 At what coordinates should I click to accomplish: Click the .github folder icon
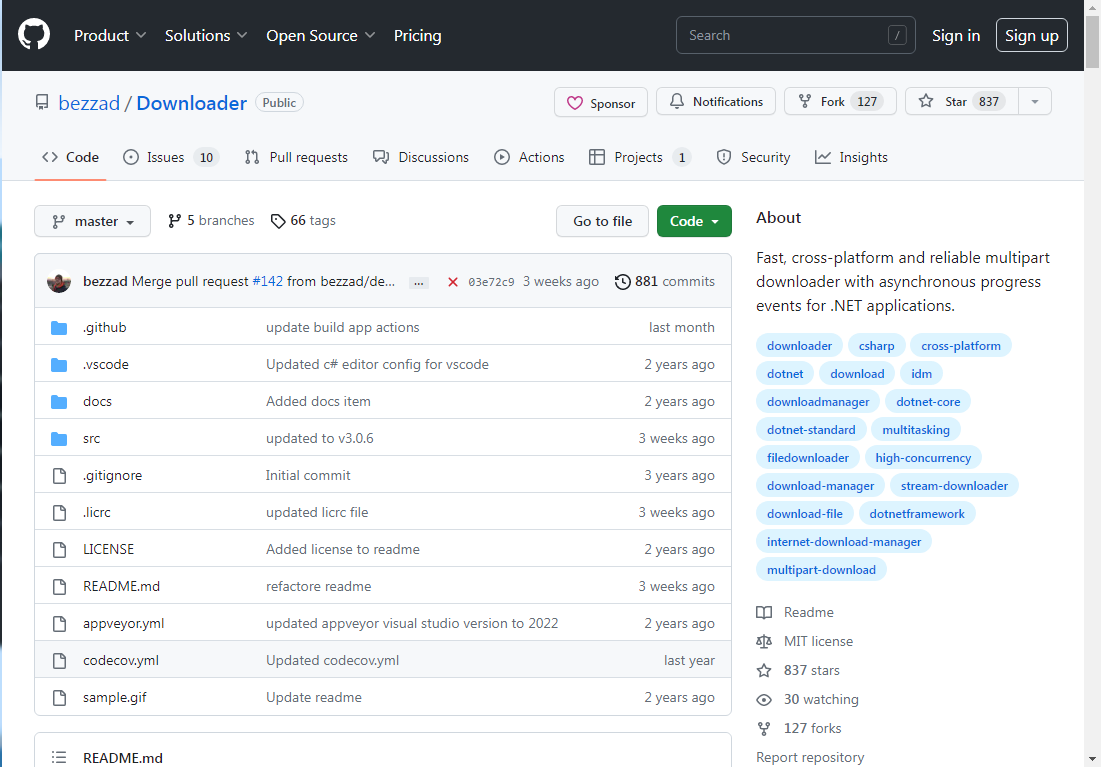point(59,328)
